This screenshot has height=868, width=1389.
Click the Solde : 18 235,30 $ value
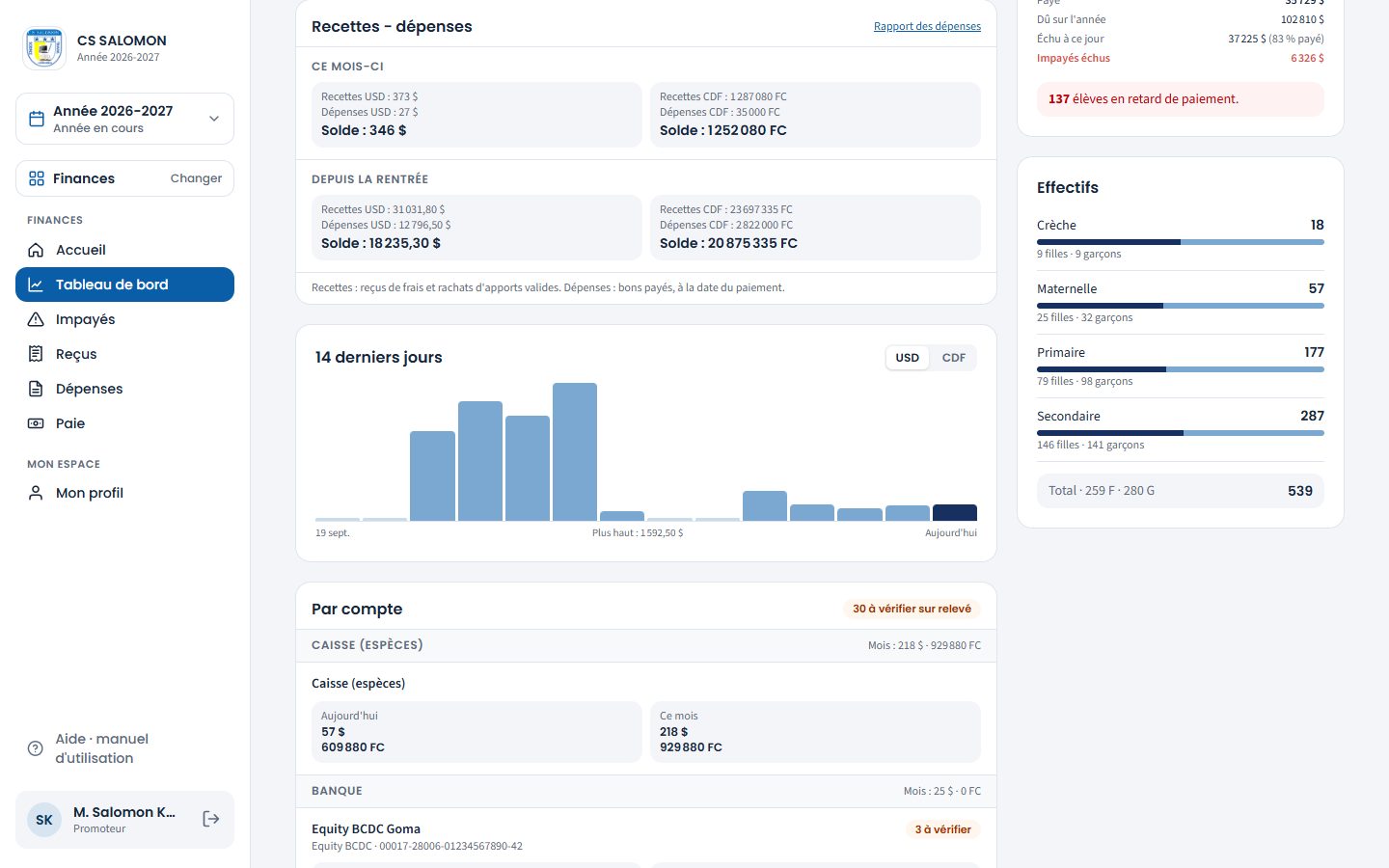coord(381,243)
